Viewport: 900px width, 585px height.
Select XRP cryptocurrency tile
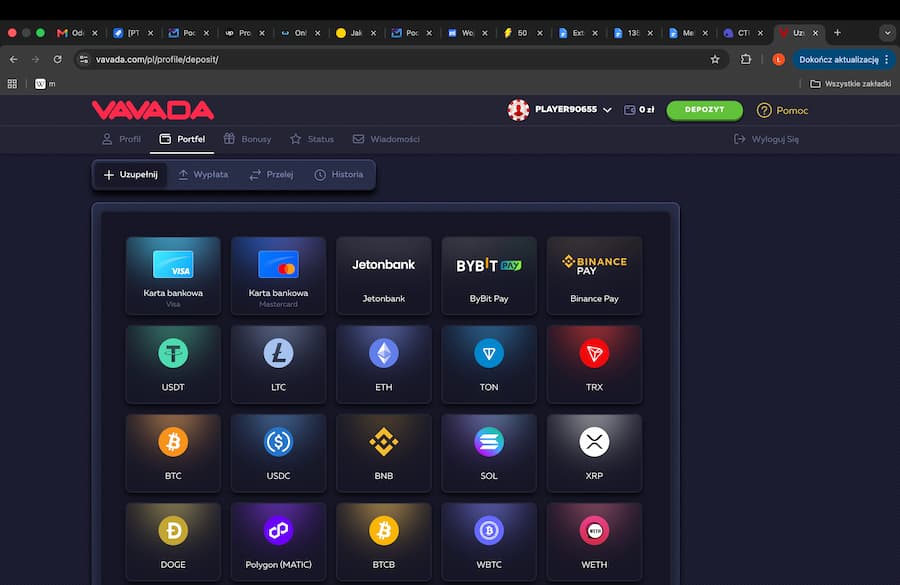tap(594, 453)
